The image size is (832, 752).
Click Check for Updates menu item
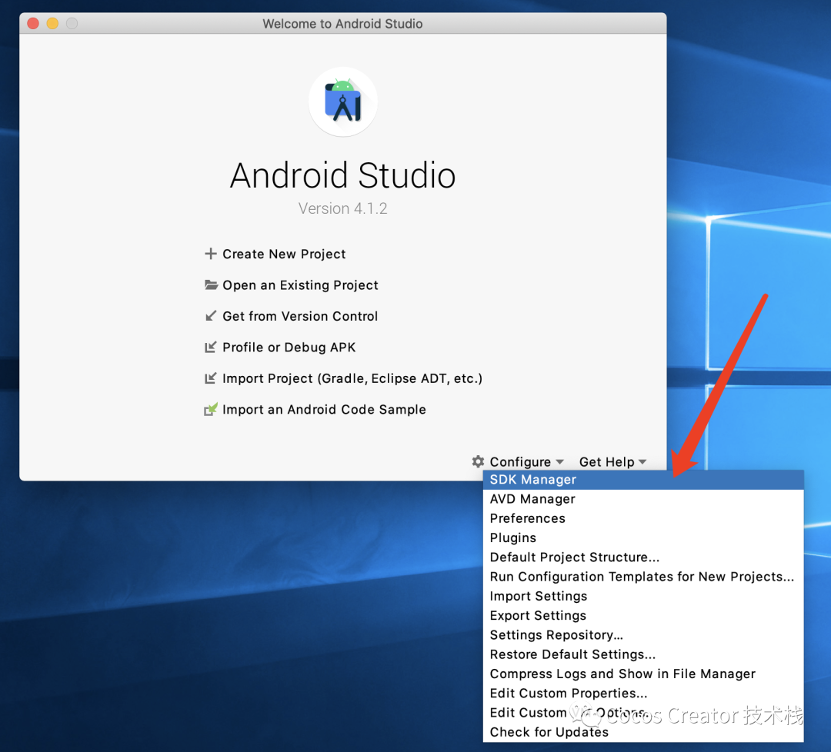tap(549, 732)
